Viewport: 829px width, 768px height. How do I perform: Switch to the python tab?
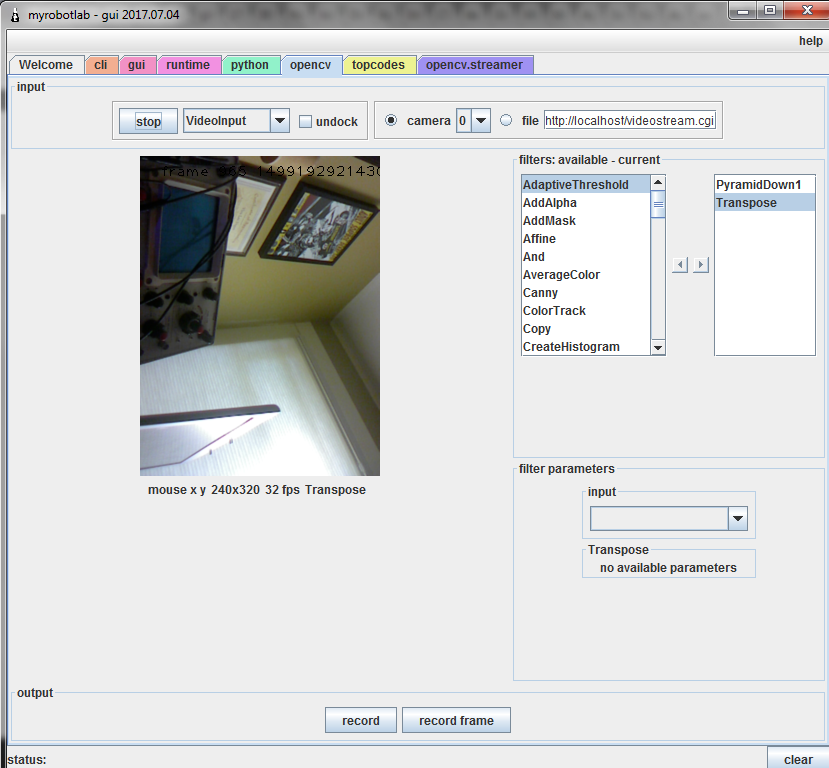tap(250, 65)
